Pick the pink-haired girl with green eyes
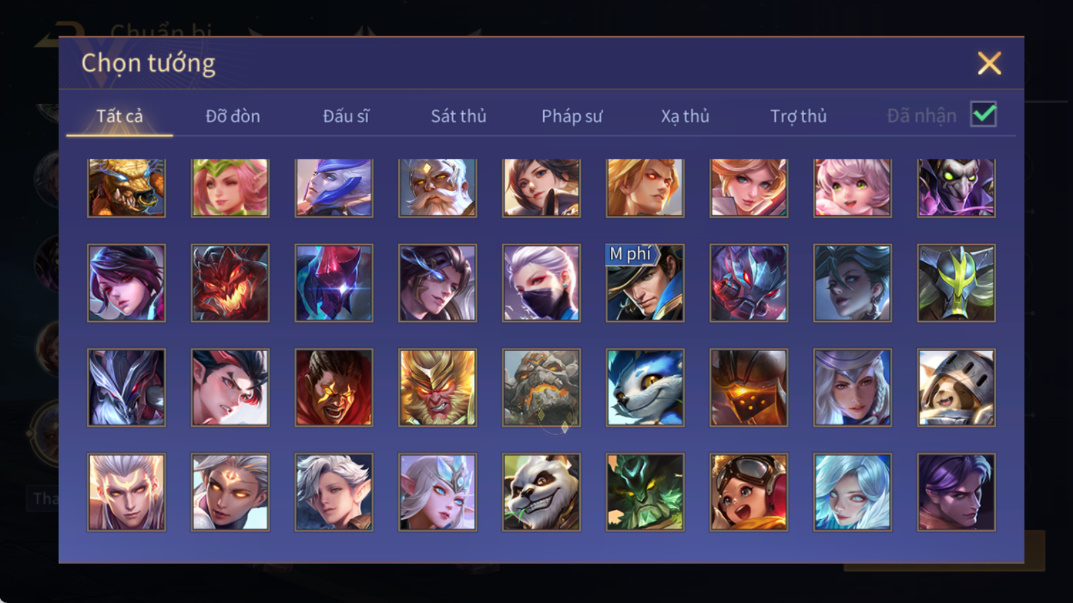 pos(852,188)
